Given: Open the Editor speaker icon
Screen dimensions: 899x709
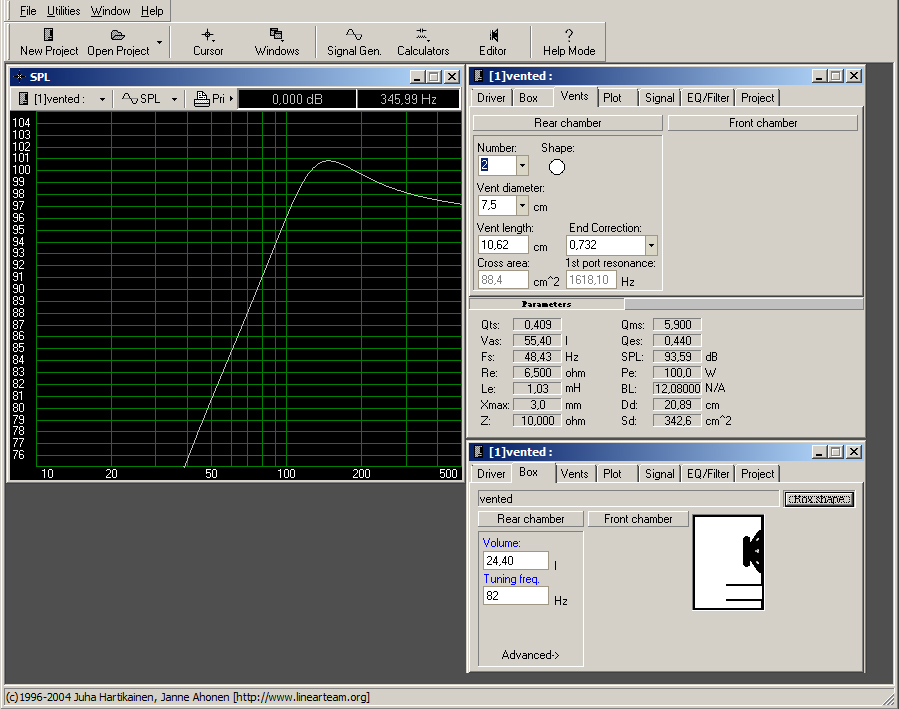Looking at the screenshot, I should click(493, 35).
